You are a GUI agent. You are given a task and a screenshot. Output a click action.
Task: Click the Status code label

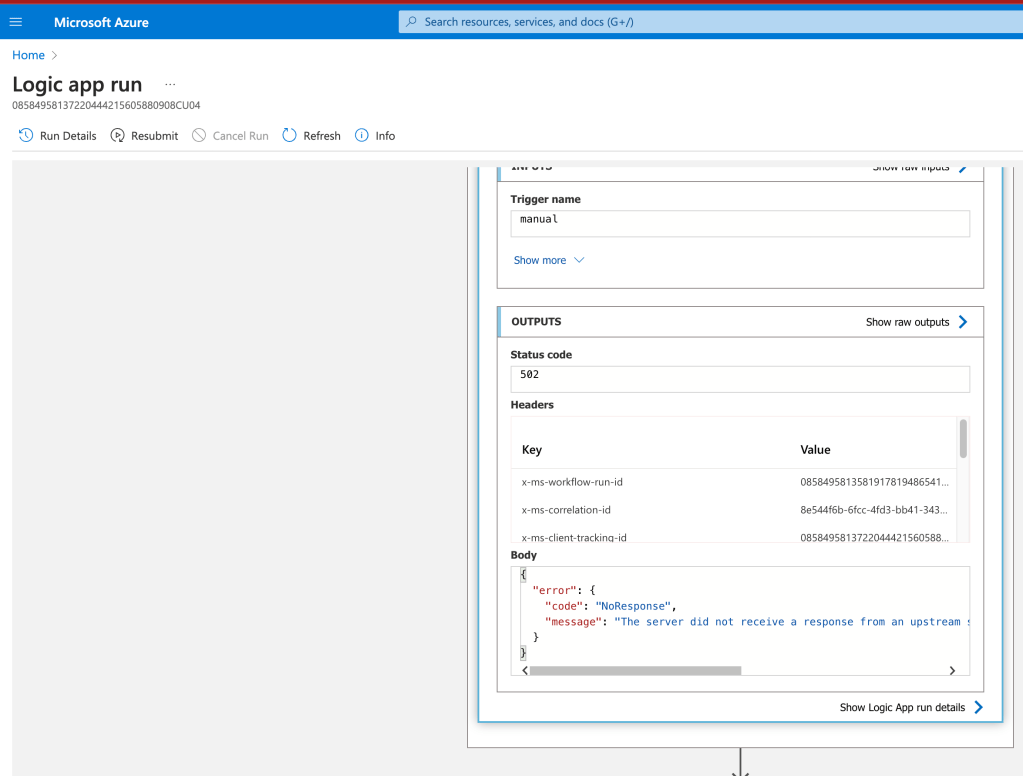point(541,354)
